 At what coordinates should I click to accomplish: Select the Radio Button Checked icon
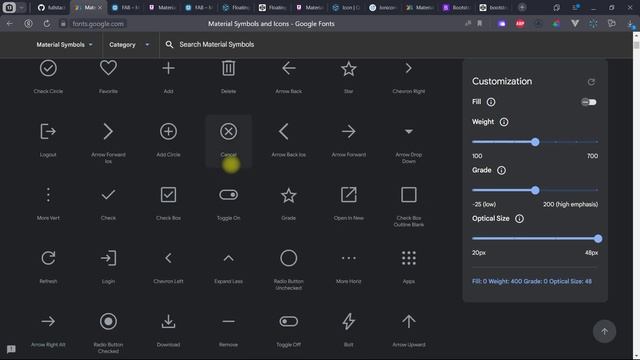tap(108, 321)
